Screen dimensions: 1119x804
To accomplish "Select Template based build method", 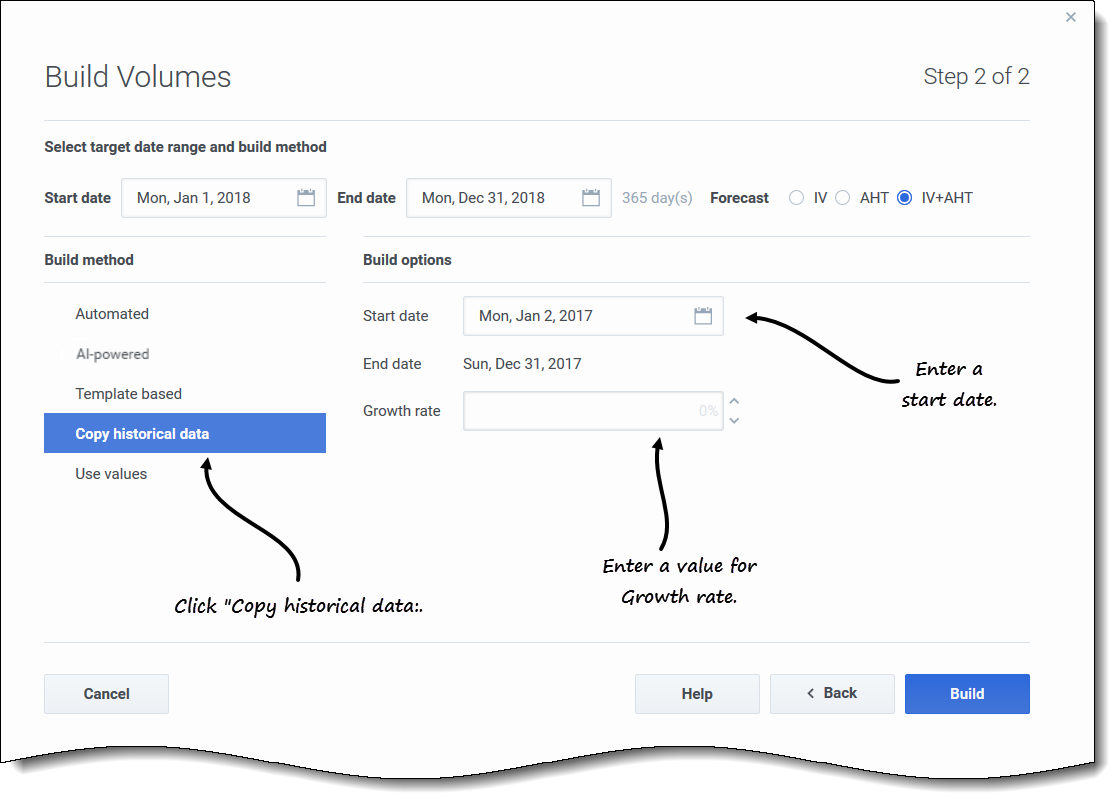I will coord(129,394).
